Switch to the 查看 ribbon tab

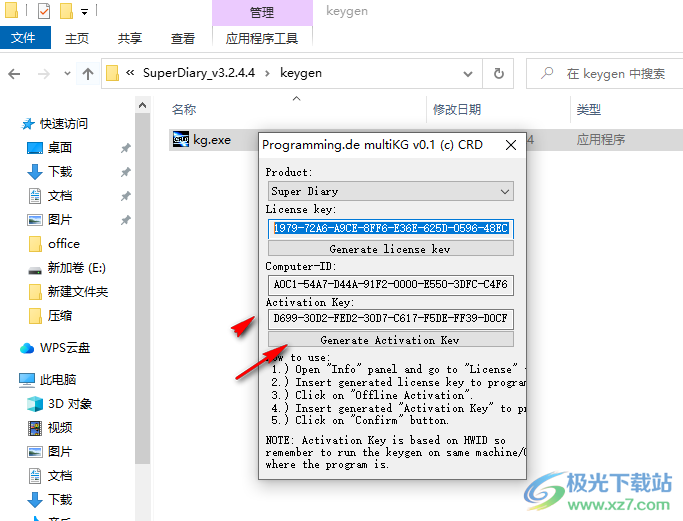[x=183, y=38]
